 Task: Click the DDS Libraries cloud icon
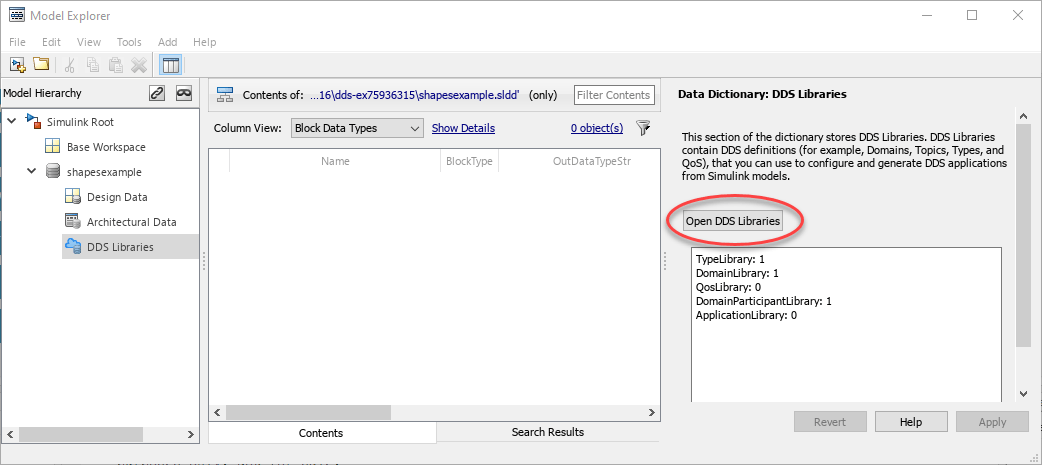point(72,246)
